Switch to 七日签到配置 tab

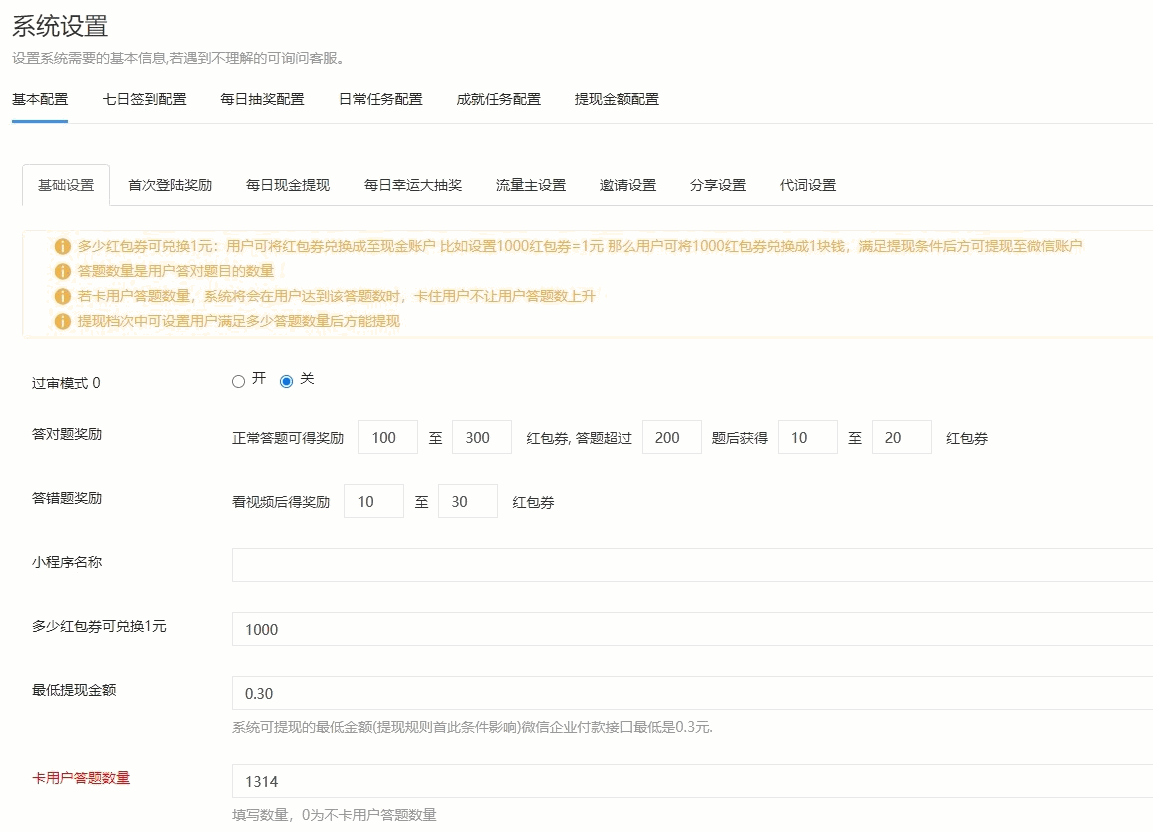point(144,99)
